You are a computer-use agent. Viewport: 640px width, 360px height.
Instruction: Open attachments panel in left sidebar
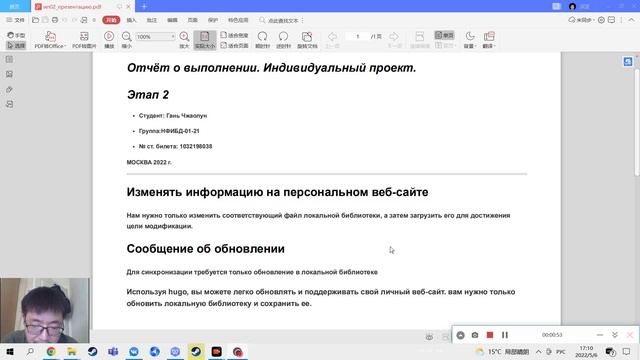tap(9, 89)
